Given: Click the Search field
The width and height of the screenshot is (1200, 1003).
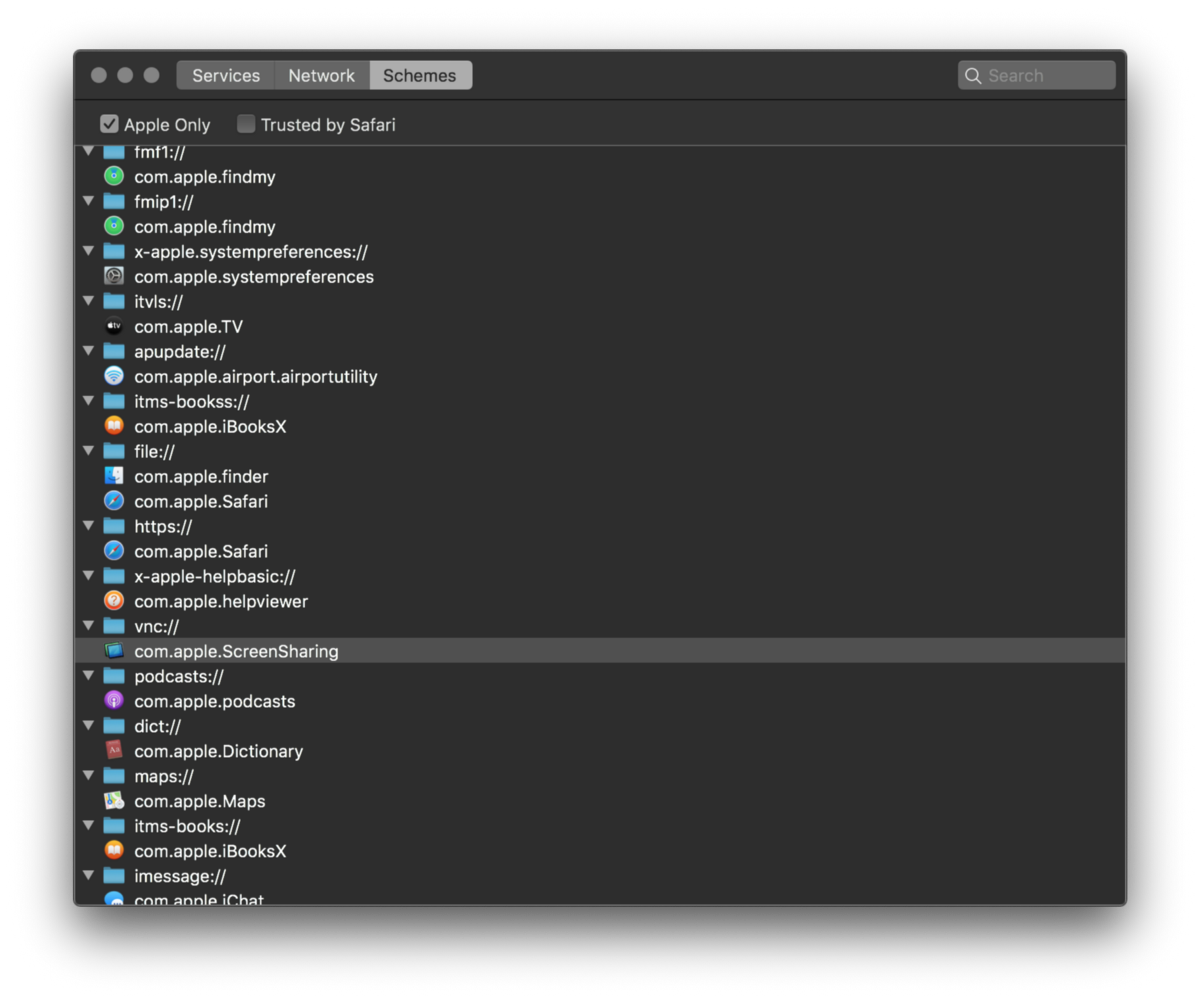Looking at the screenshot, I should [x=1046, y=76].
